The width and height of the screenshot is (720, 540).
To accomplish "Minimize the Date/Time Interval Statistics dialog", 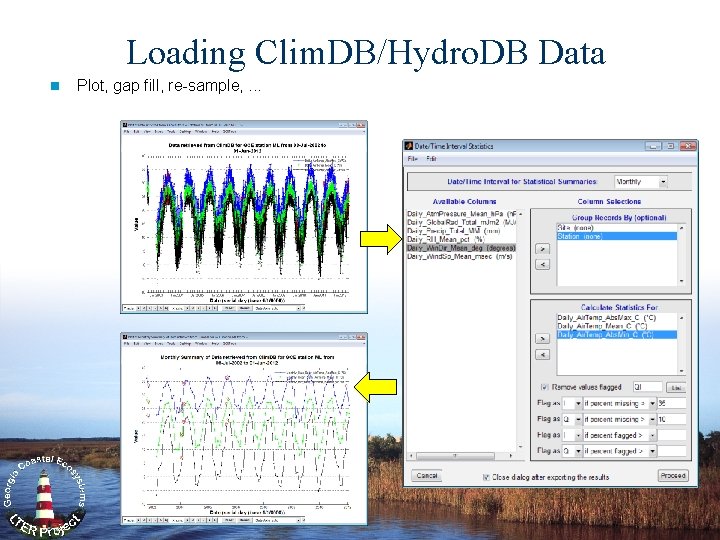I will click(653, 146).
